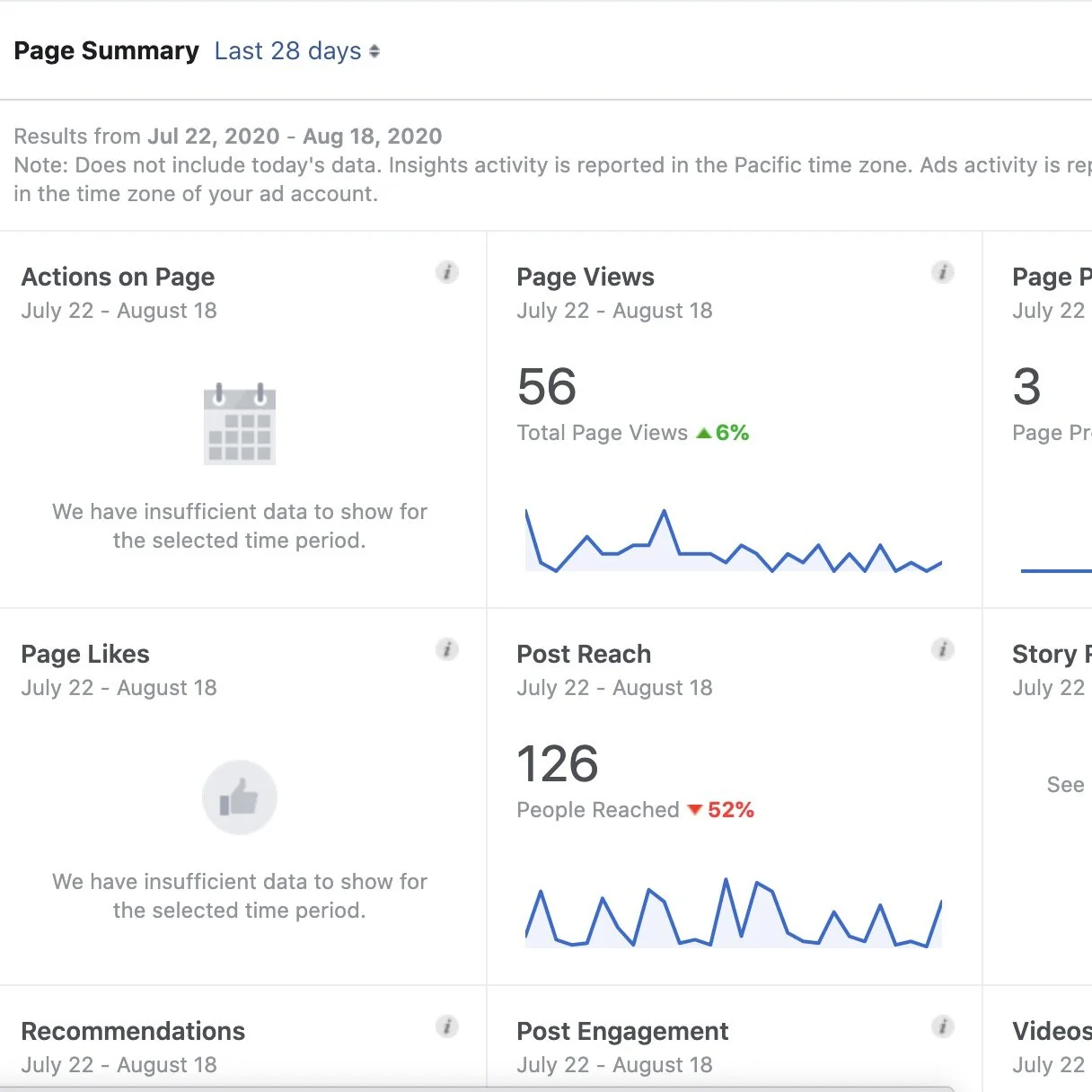Click the red 52% decrease indicator

[720, 810]
